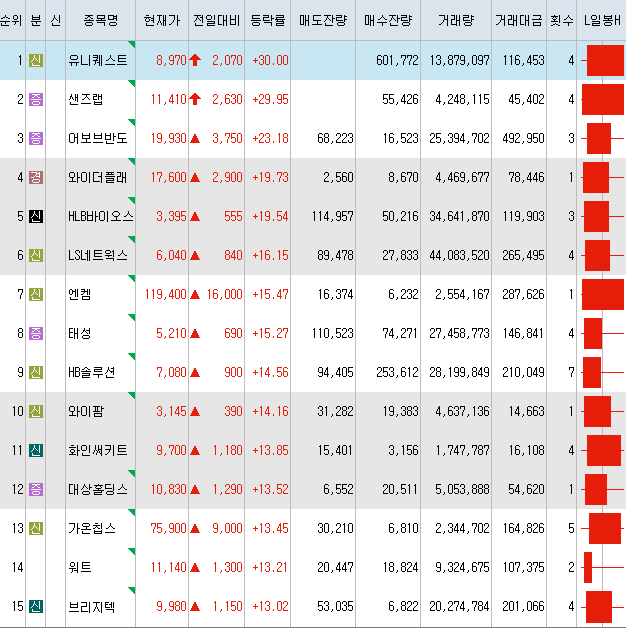Click the red up triangle for 워트

pos(195,568)
